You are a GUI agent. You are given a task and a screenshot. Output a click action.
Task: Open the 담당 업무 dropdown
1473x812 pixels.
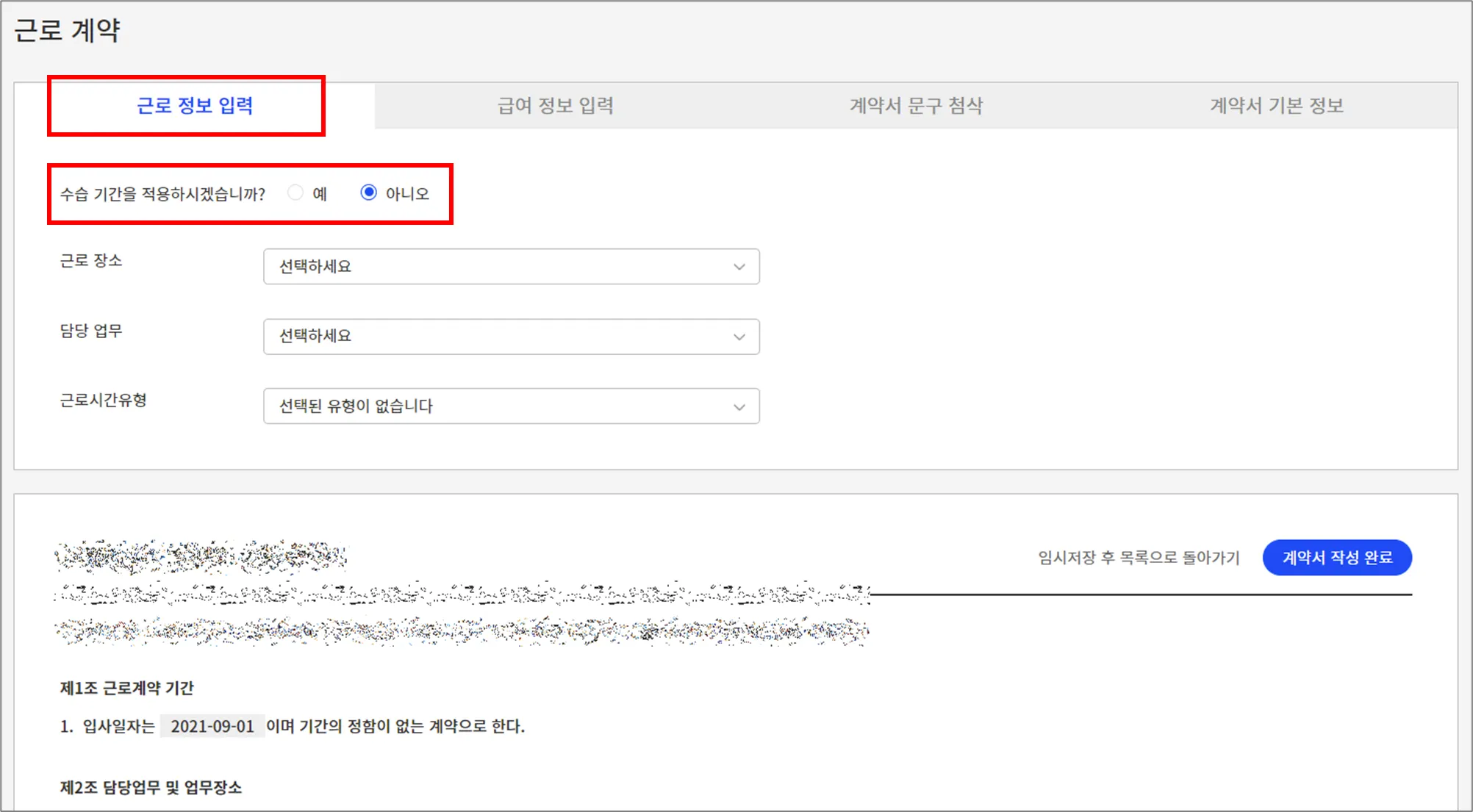pos(511,337)
